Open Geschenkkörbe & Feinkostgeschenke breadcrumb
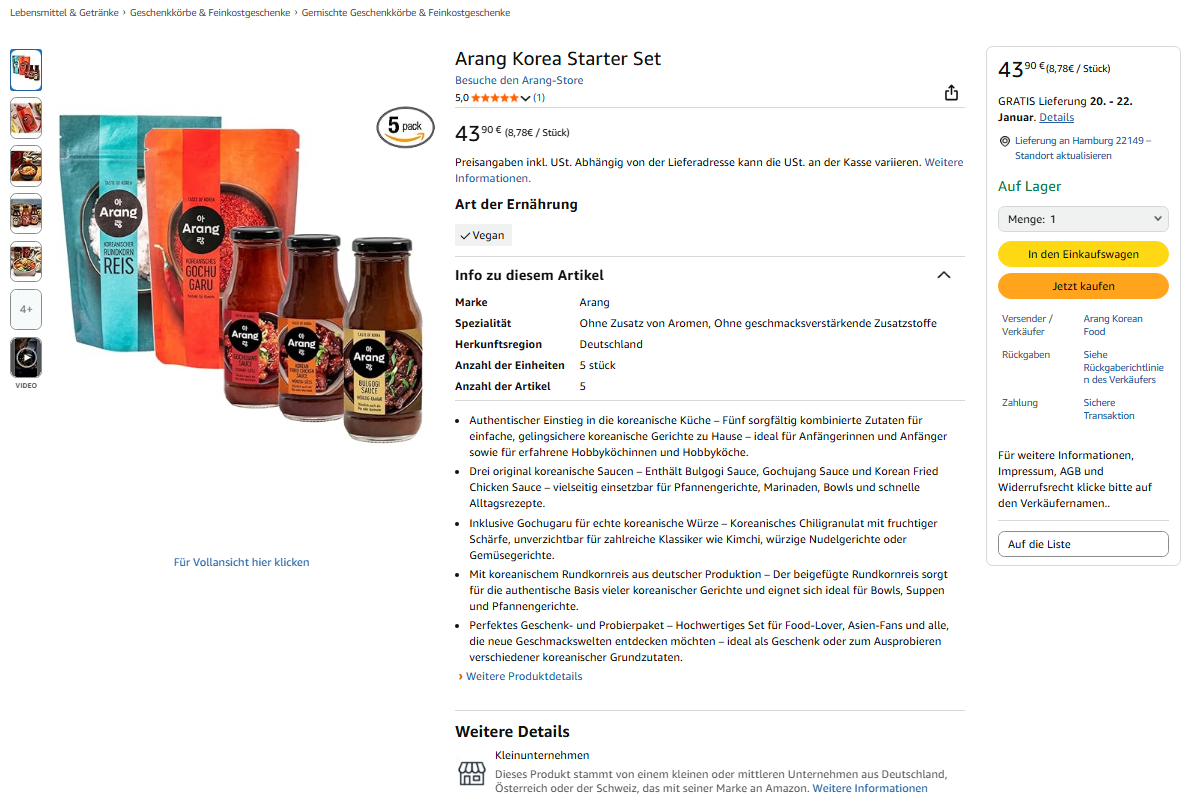 [x=210, y=13]
